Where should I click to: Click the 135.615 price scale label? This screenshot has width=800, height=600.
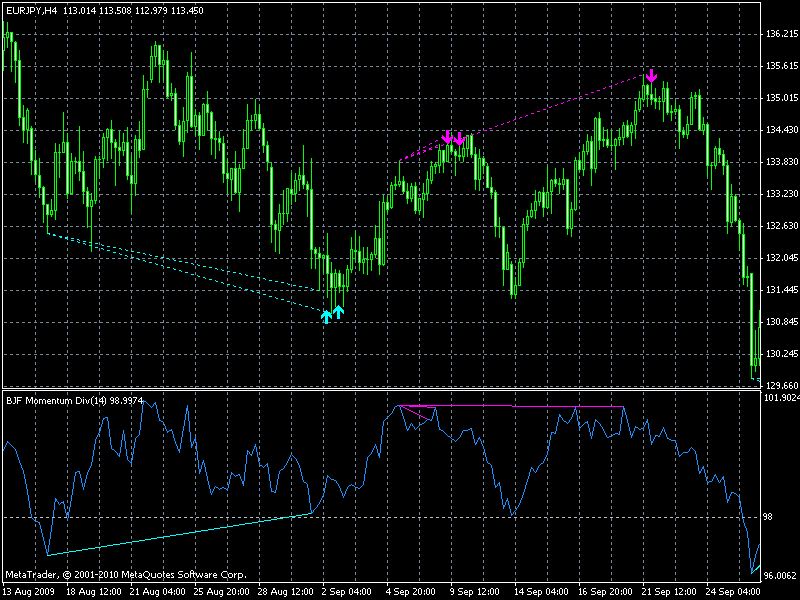point(782,66)
